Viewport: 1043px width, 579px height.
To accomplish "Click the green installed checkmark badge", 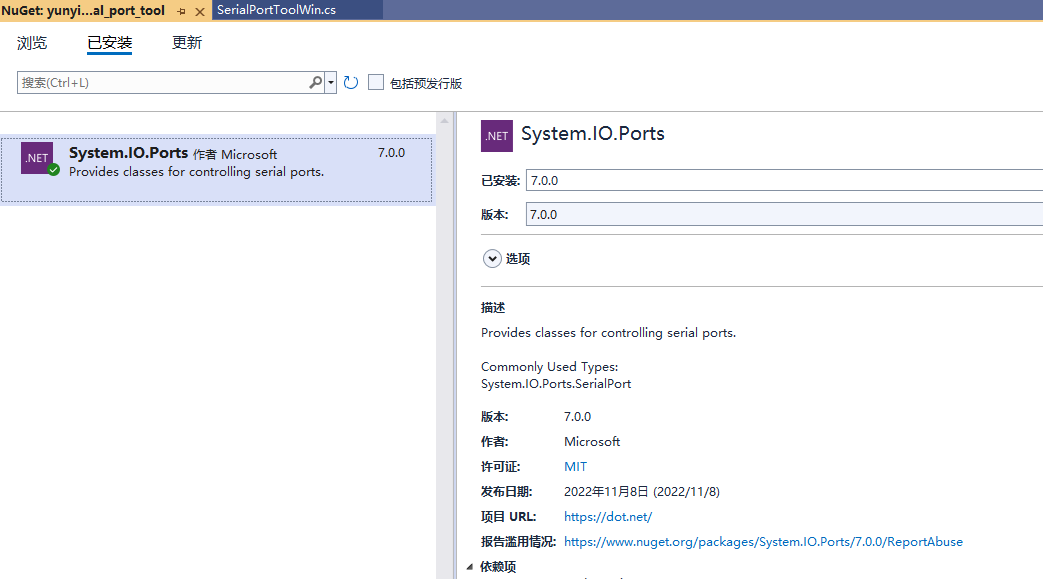I will pyautogui.click(x=53, y=170).
